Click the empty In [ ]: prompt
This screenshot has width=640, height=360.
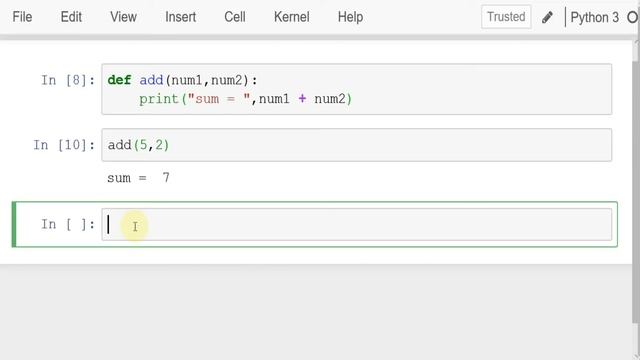(68, 224)
